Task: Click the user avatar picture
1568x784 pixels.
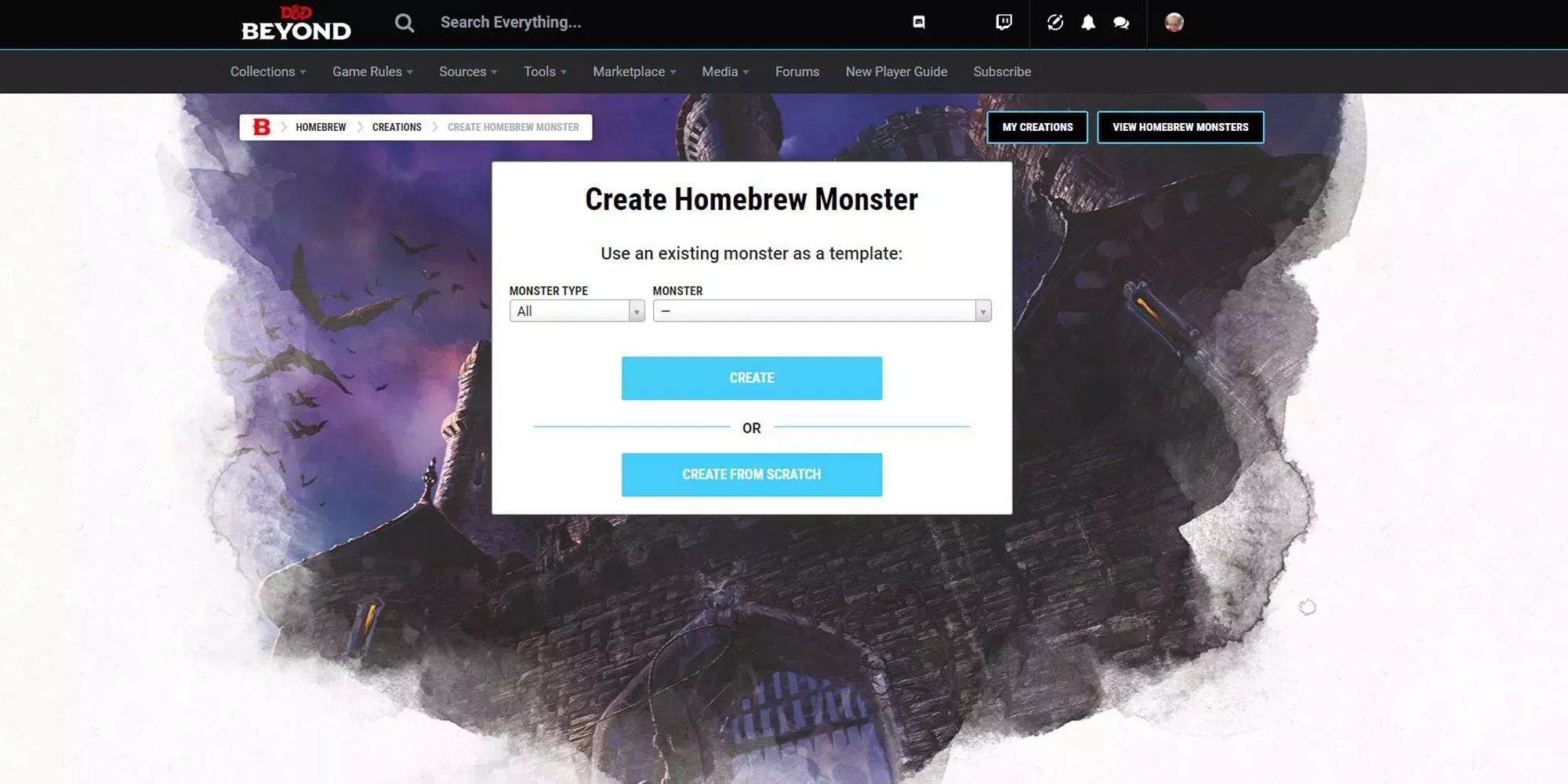Action: click(x=1174, y=22)
